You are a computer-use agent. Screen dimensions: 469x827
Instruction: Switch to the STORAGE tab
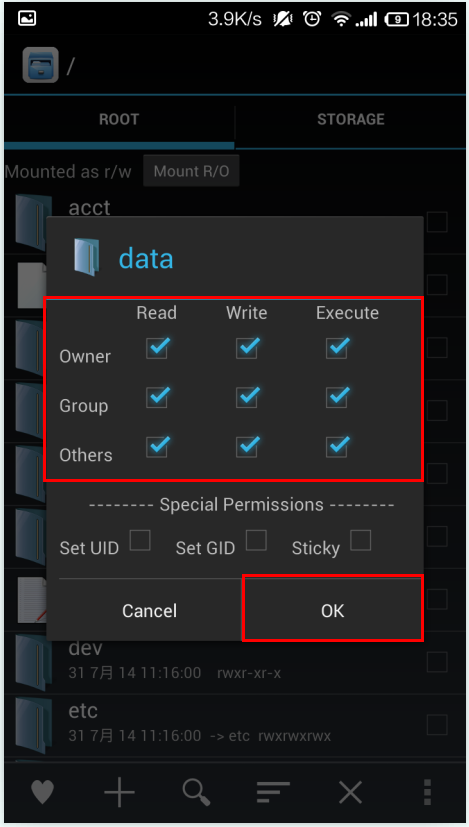[351, 119]
